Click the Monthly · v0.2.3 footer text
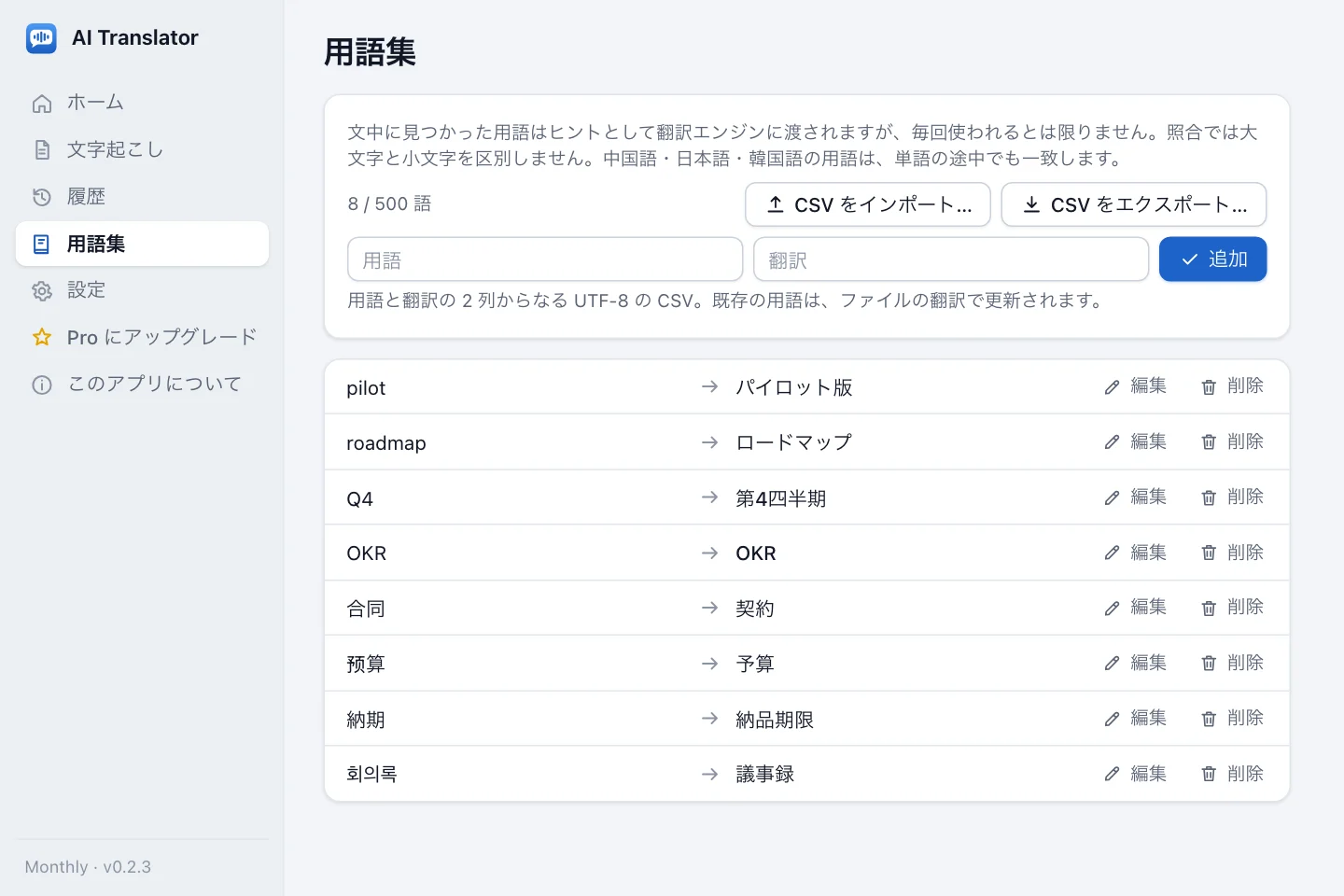 tap(88, 867)
